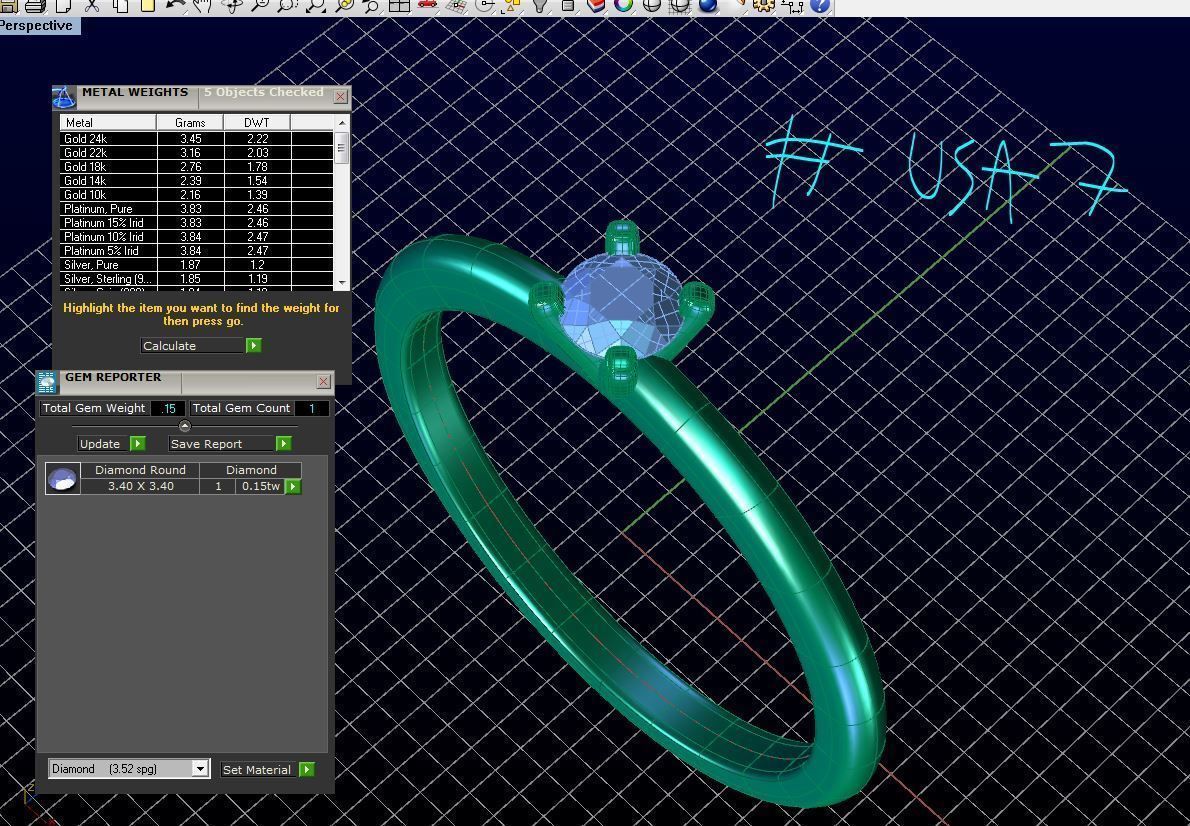Open Help with the question mark icon
The image size is (1190, 826).
[820, 5]
